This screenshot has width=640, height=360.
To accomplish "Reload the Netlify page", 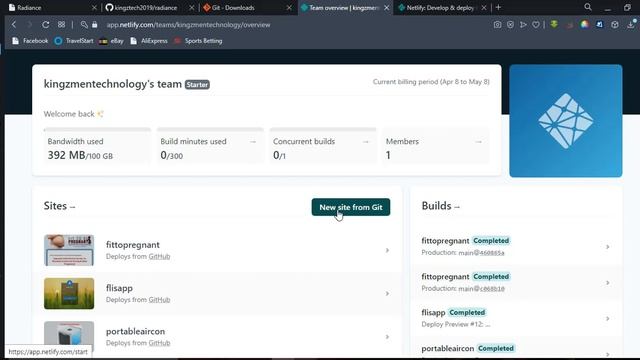I will click(x=46, y=24).
